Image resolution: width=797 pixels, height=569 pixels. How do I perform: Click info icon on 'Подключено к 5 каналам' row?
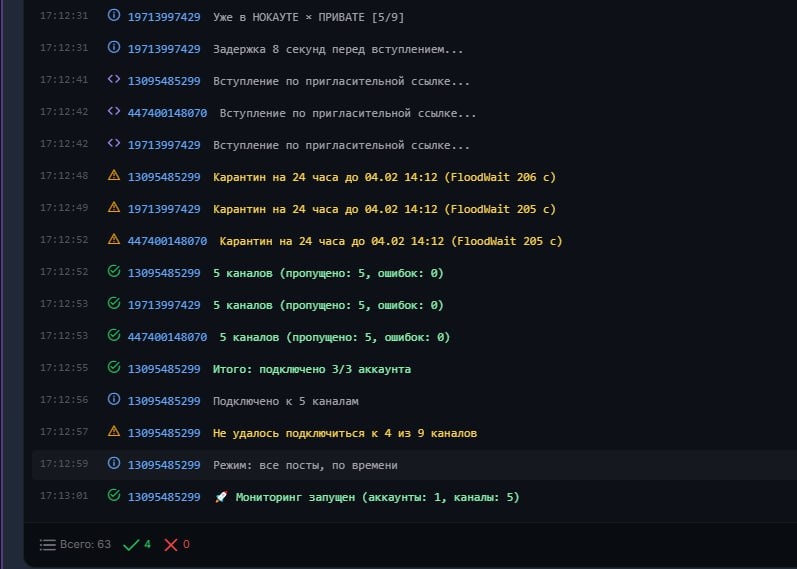tap(114, 399)
